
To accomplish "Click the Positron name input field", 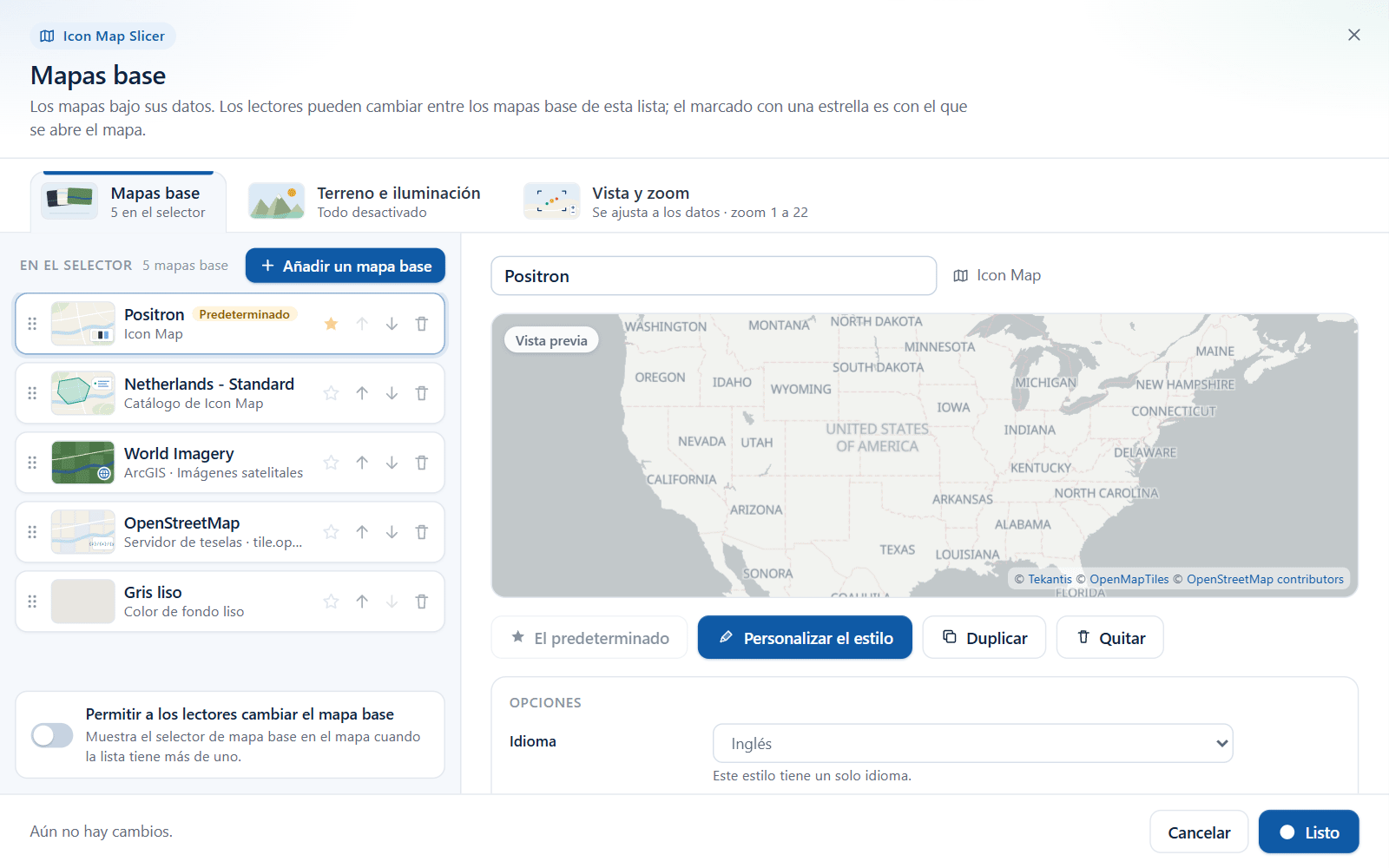I will point(714,276).
